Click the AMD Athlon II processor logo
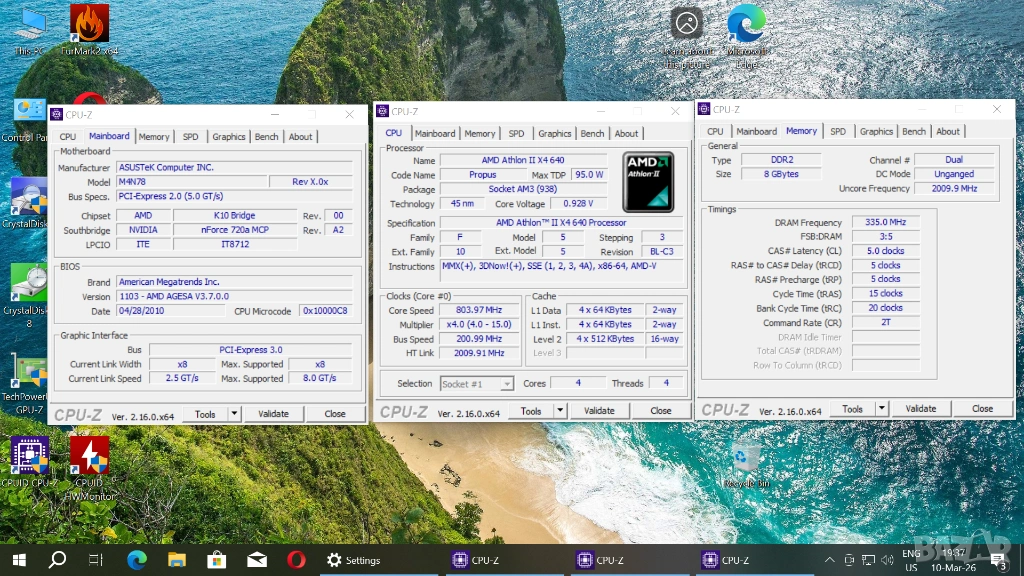Viewport: 1024px width, 576px height. click(x=648, y=181)
